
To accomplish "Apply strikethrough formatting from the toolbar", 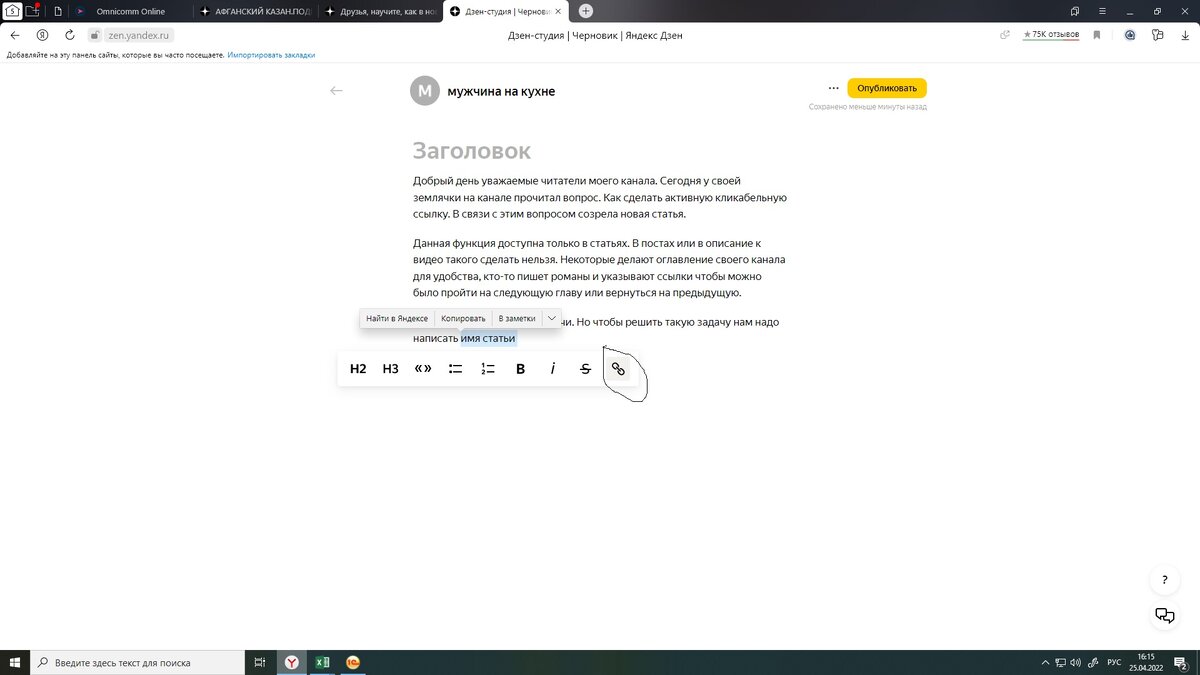I will pos(585,368).
